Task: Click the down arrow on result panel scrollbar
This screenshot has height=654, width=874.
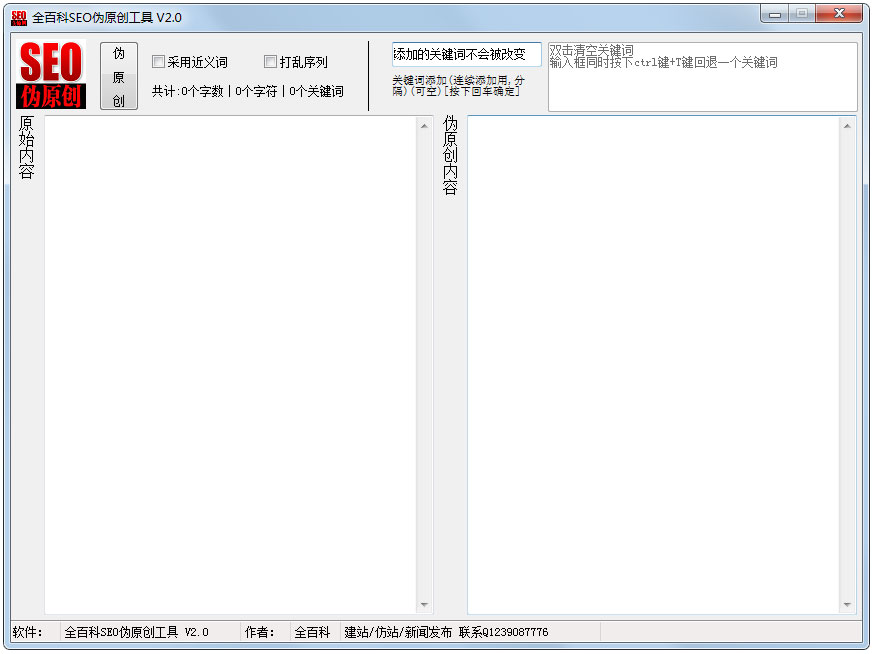Action: coord(846,604)
